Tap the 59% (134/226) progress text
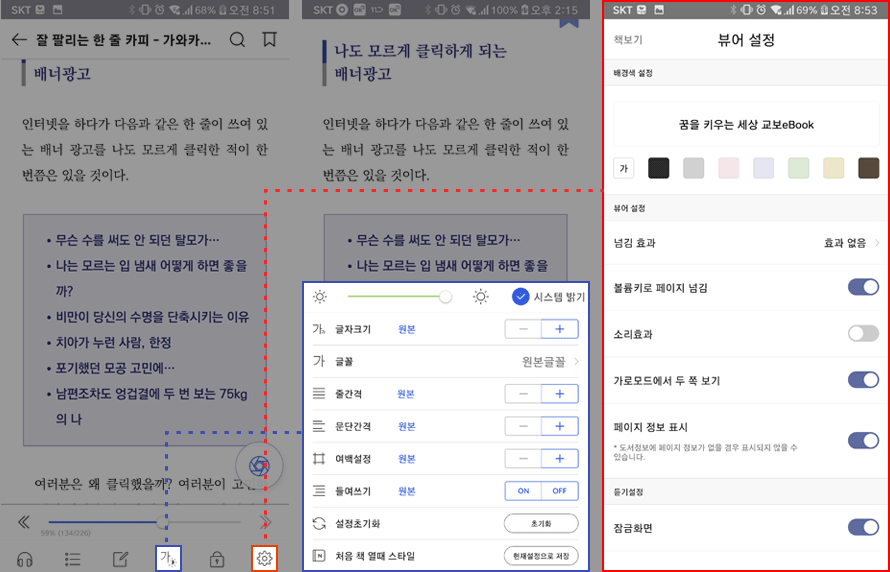This screenshot has height=572, width=890. pos(66,533)
